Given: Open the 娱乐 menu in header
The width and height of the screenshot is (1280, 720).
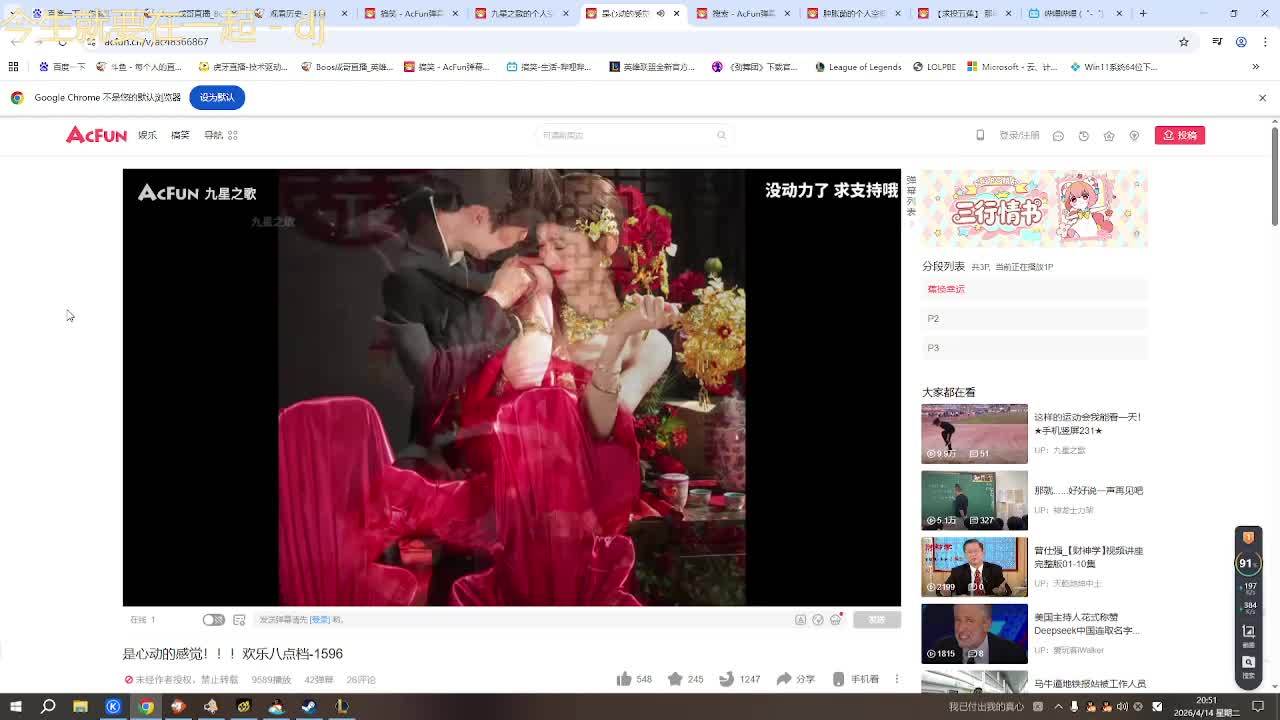Looking at the screenshot, I should tap(147, 135).
